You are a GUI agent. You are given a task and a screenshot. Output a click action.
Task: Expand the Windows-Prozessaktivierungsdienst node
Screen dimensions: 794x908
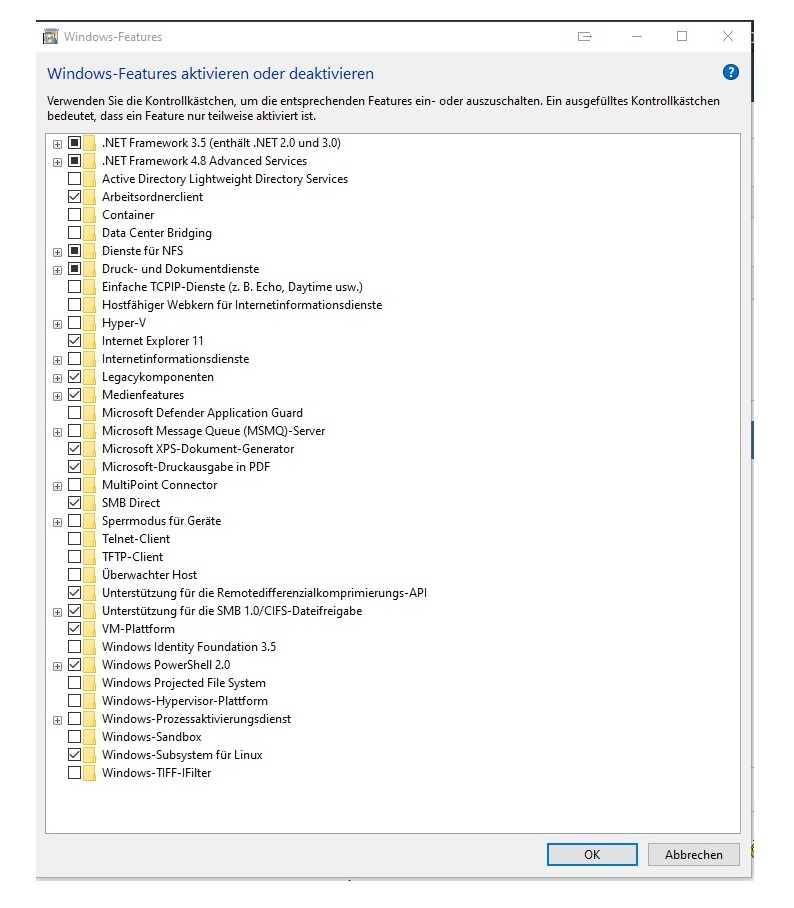click(x=57, y=720)
